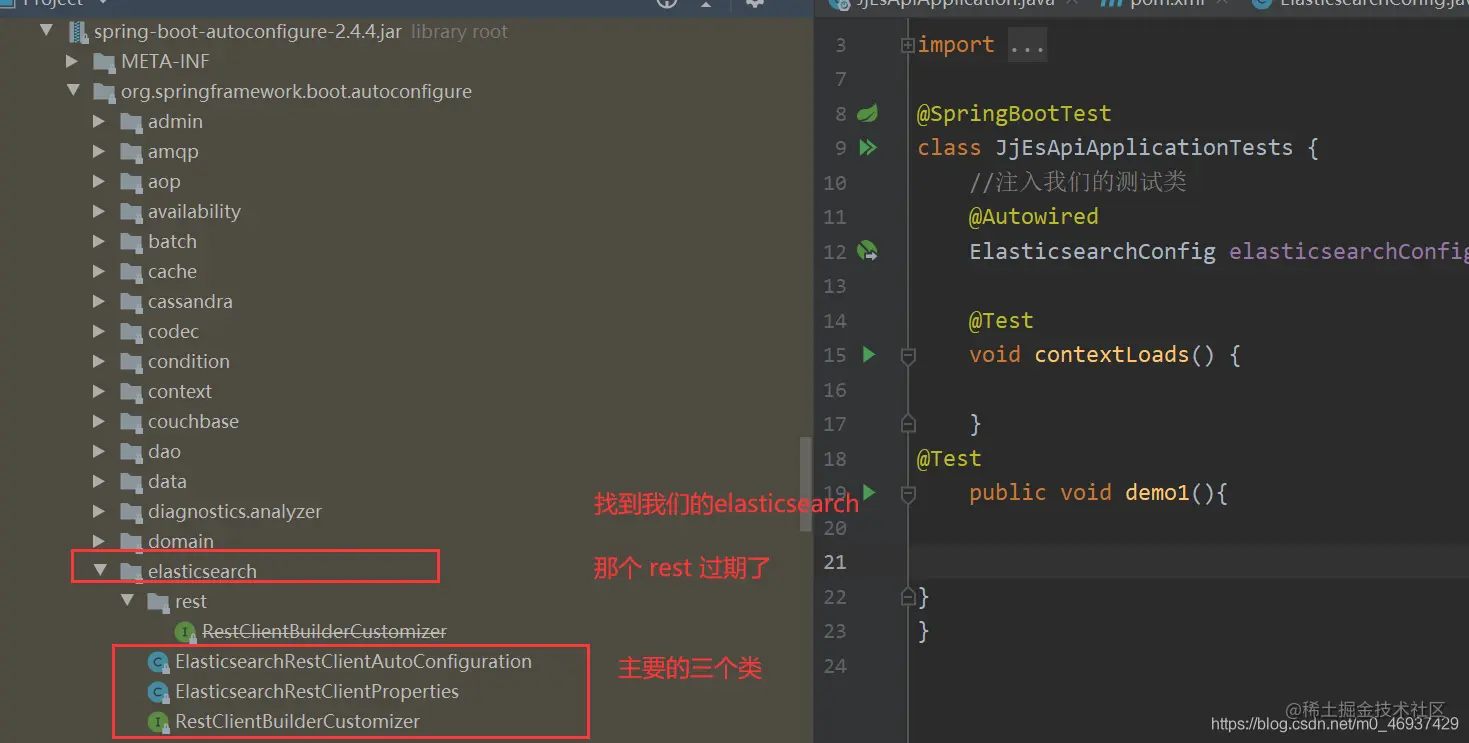Open ElasticsearchRestClientAutoConfiguration class file
The height and width of the screenshot is (743, 1469).
(353, 661)
